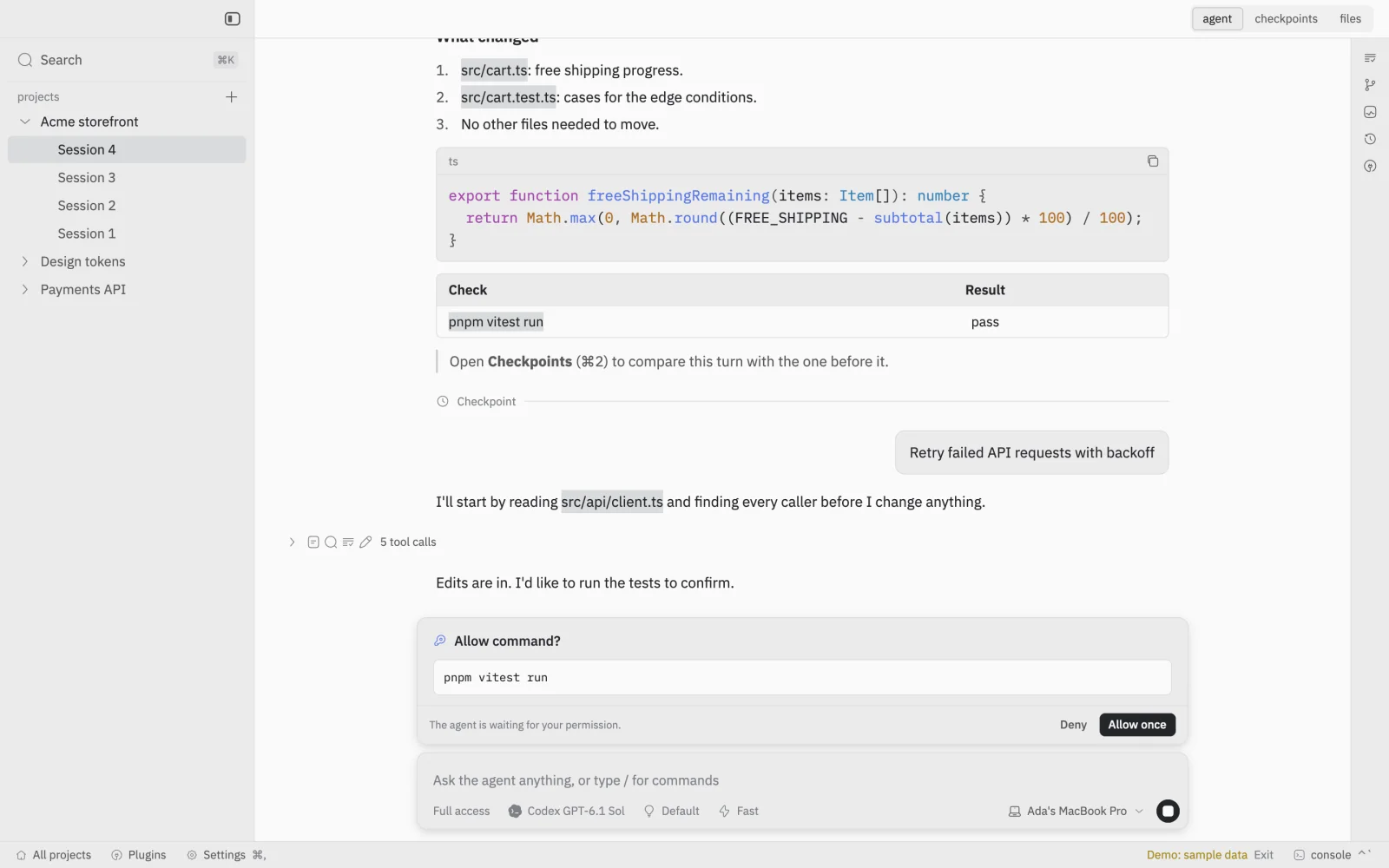Open the plug connections icon in right rail

1370,166
